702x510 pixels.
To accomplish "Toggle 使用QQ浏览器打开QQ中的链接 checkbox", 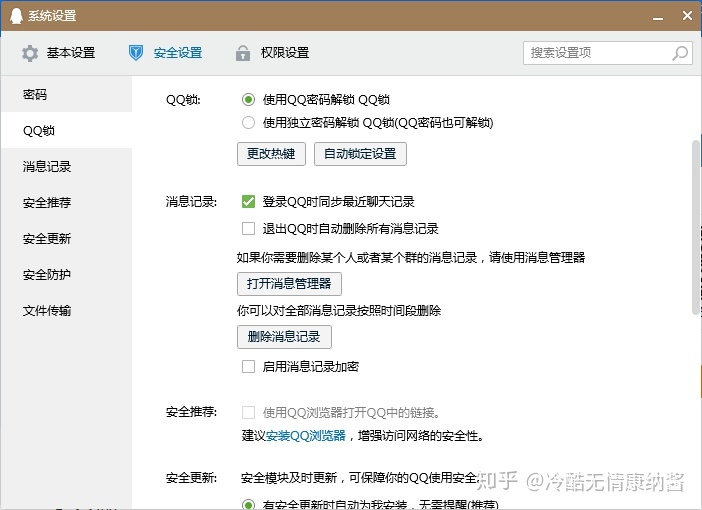I will [248, 412].
